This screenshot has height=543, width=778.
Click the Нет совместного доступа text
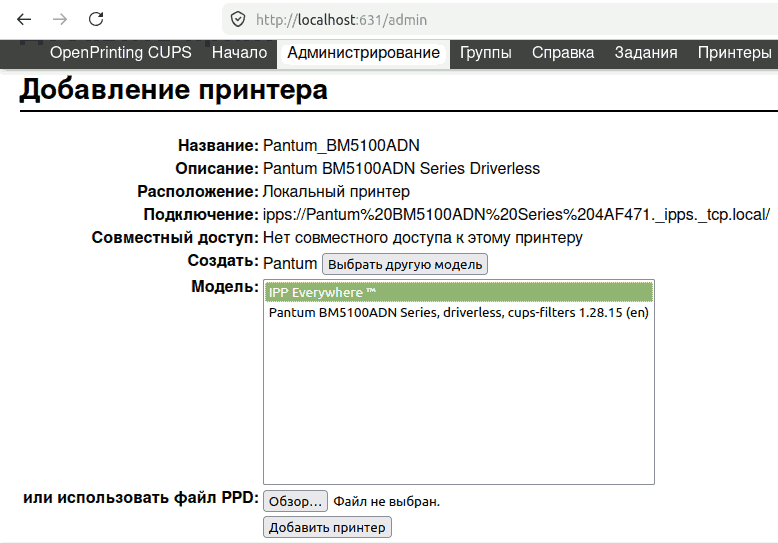(x=422, y=238)
